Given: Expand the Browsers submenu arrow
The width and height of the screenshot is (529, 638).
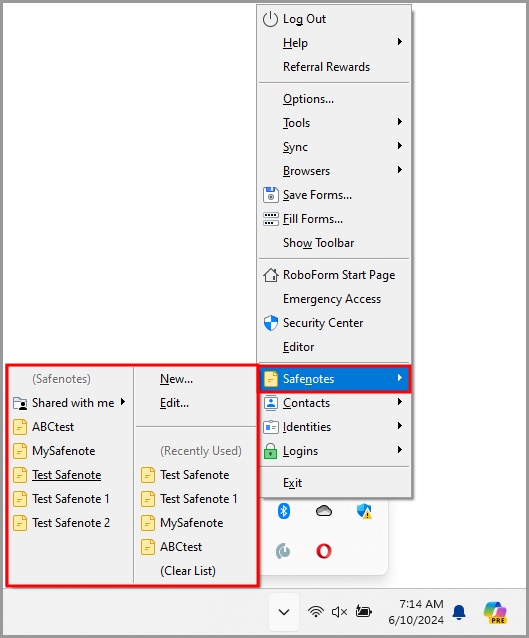Looking at the screenshot, I should (x=400, y=170).
